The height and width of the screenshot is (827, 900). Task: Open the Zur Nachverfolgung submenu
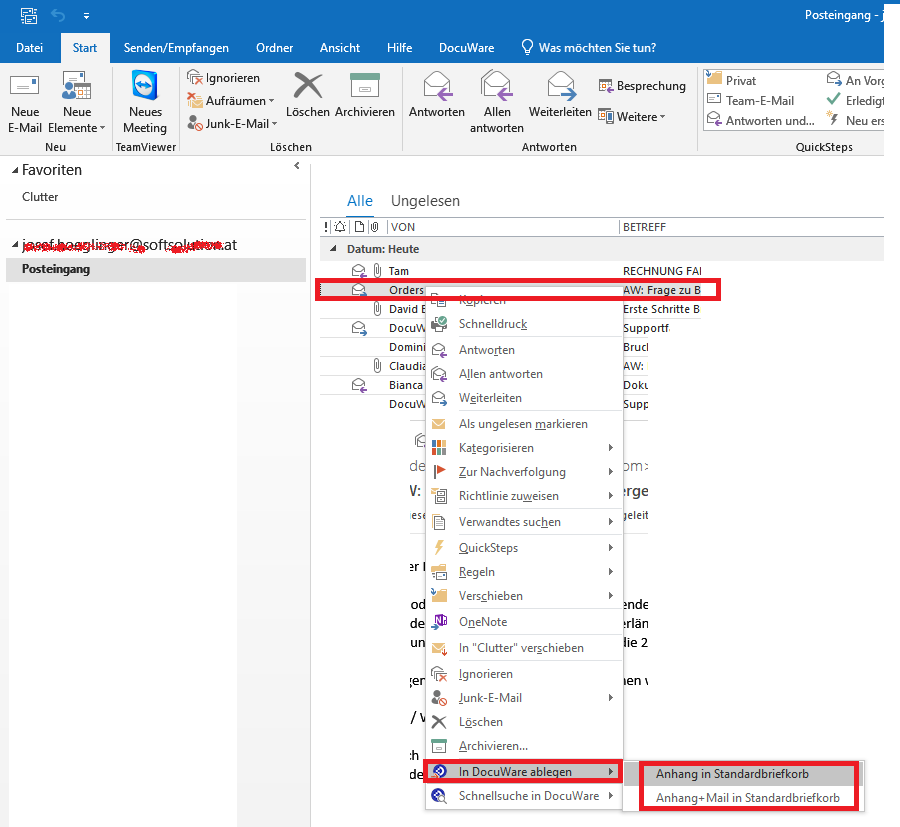524,472
